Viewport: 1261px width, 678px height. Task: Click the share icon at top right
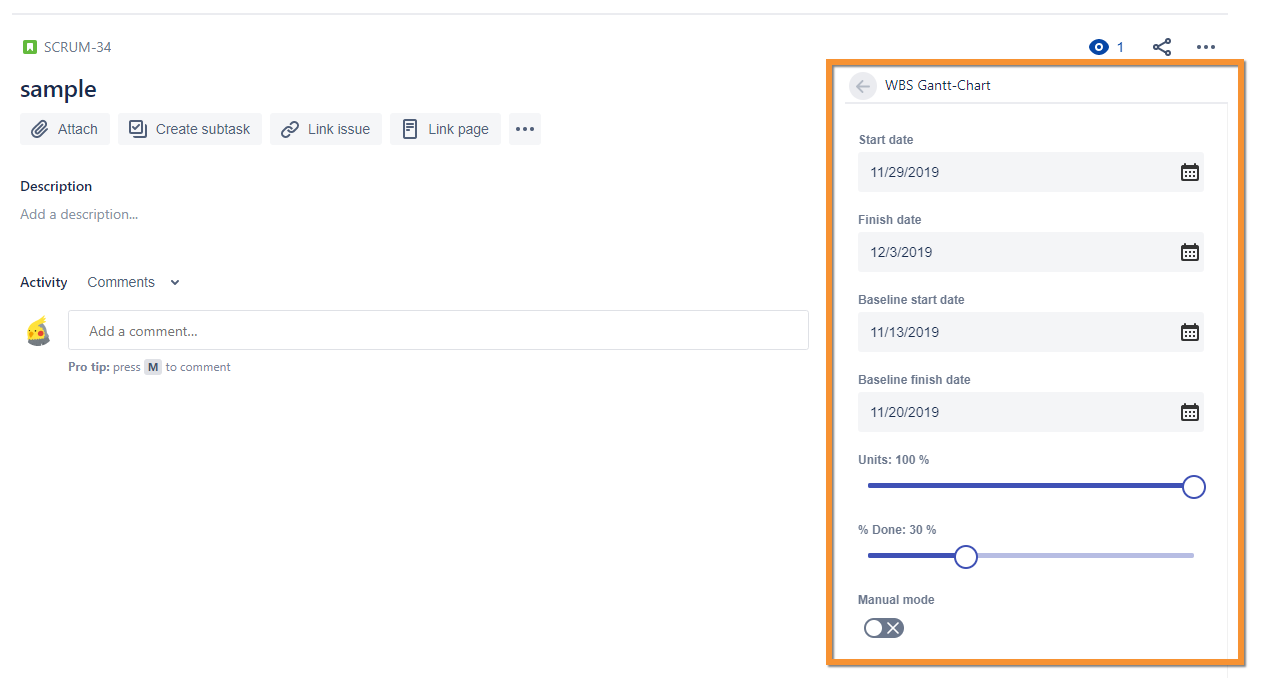click(x=1161, y=47)
